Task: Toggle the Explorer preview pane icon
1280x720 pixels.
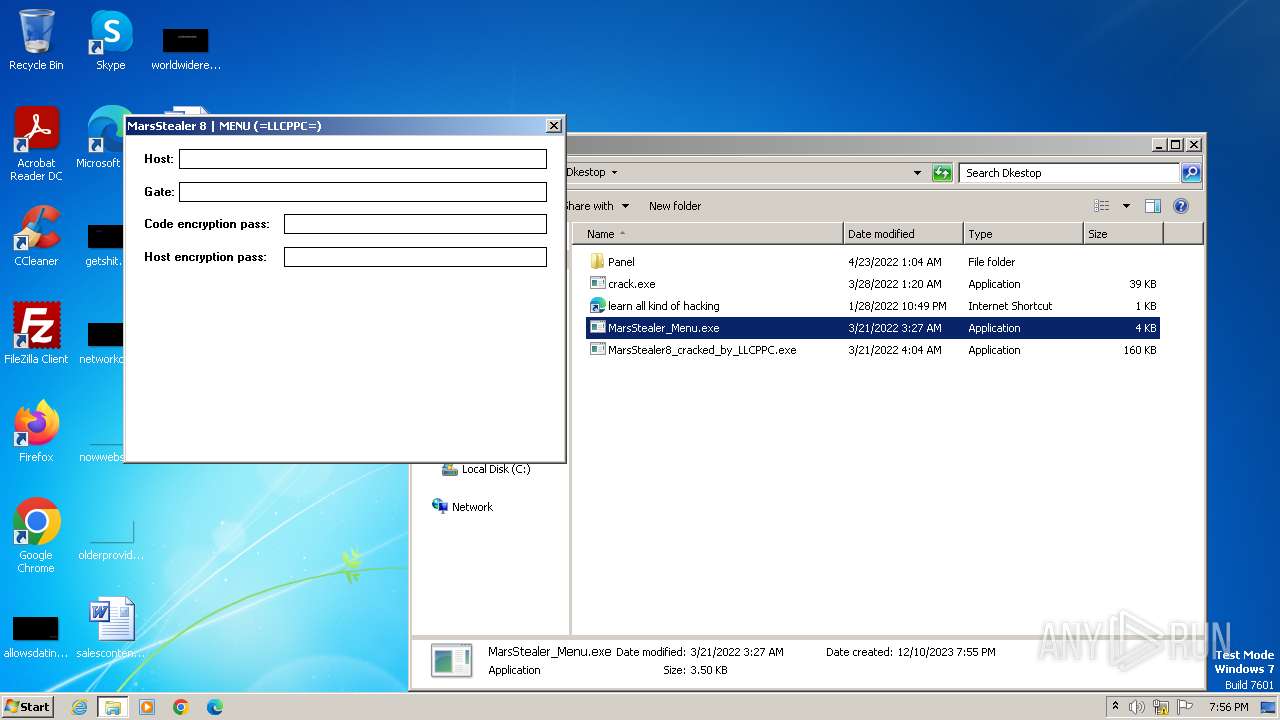Action: click(x=1152, y=206)
